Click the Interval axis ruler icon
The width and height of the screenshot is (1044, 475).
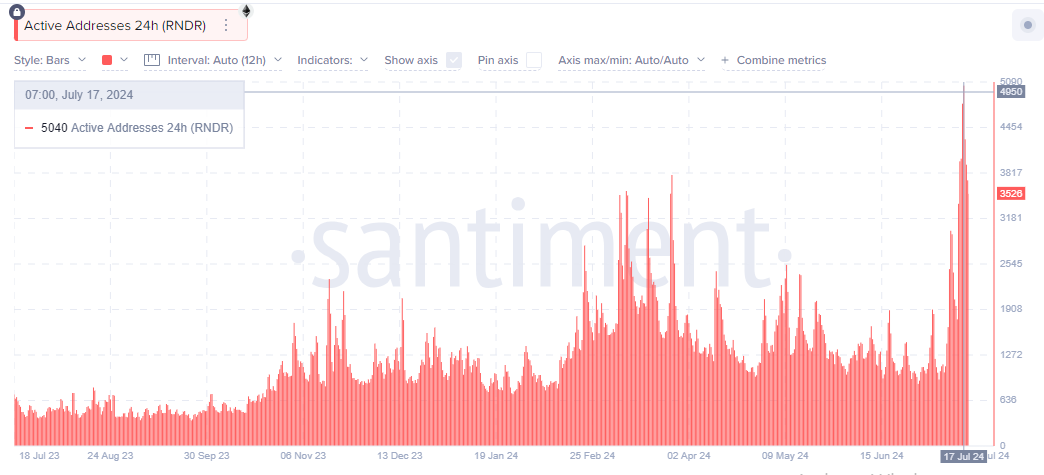152,60
